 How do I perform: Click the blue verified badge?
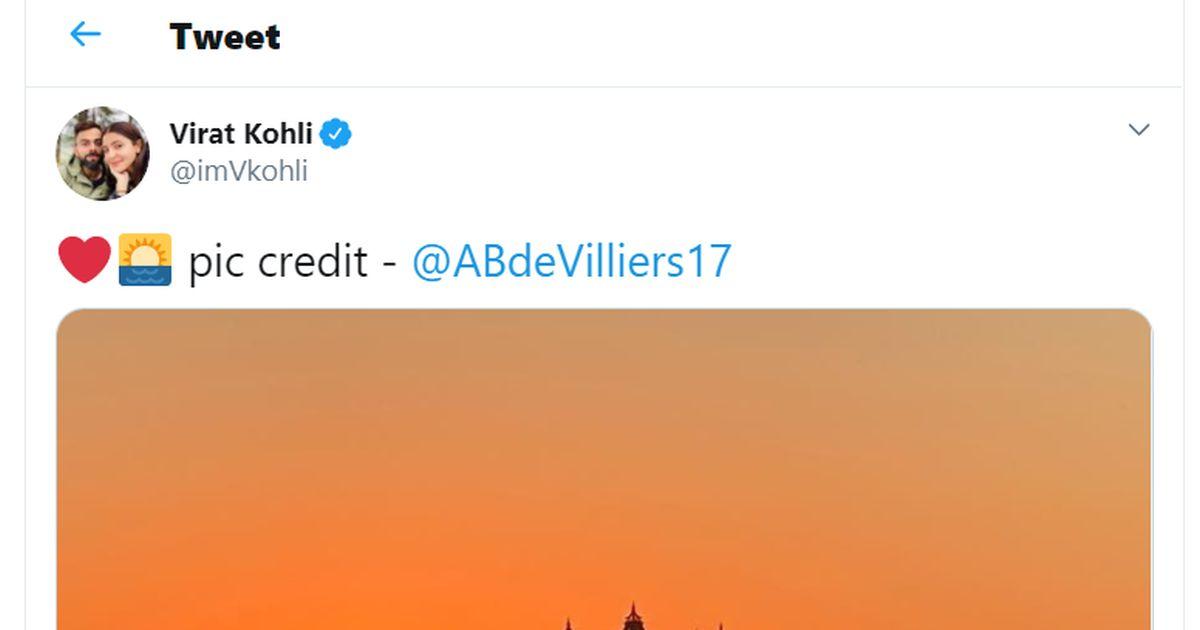tap(335, 133)
